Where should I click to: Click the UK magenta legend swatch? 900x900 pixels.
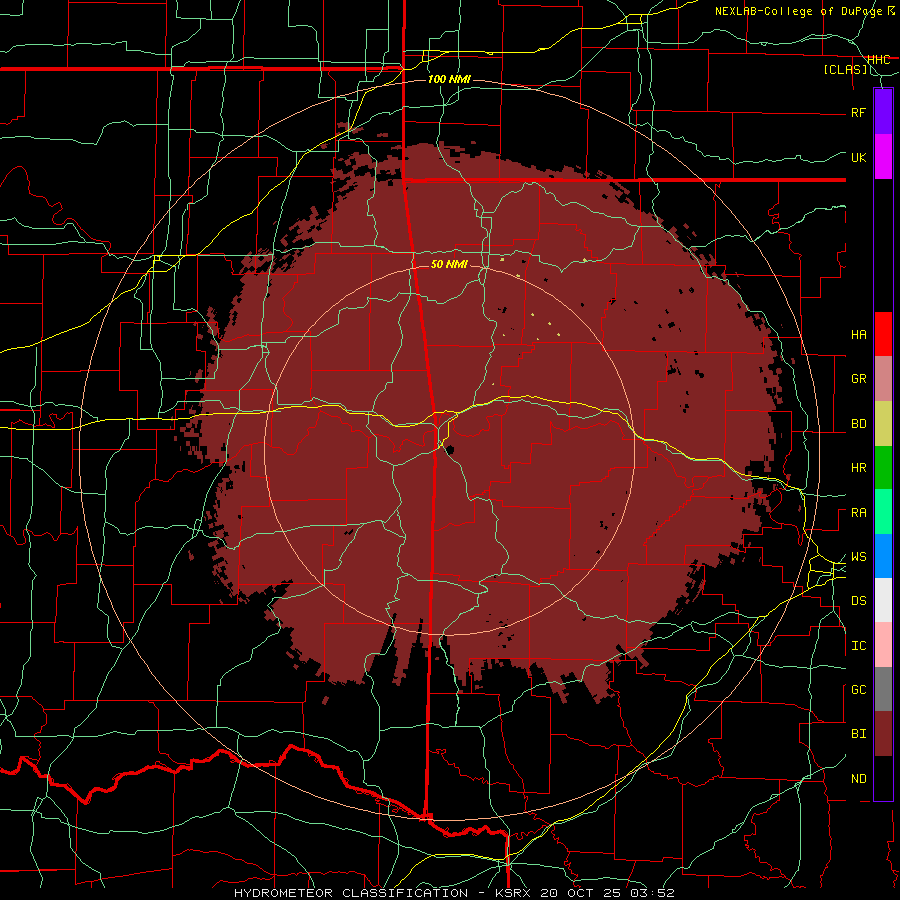[x=883, y=157]
